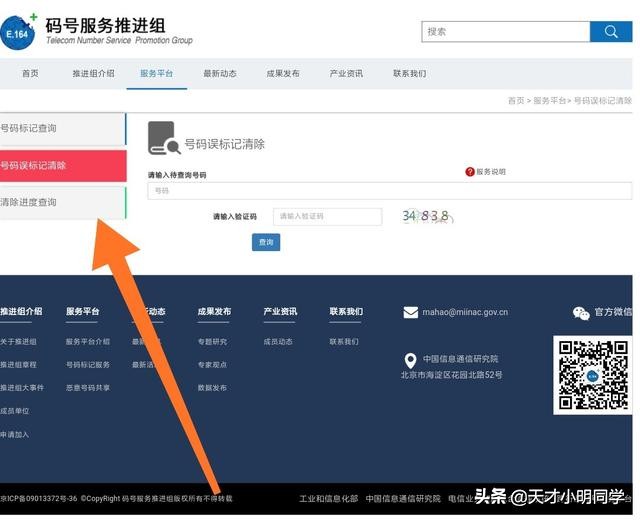Click the mahao@miinac.gov.cn email address
Screen dimensions: 640x520
pyautogui.click(x=465, y=312)
